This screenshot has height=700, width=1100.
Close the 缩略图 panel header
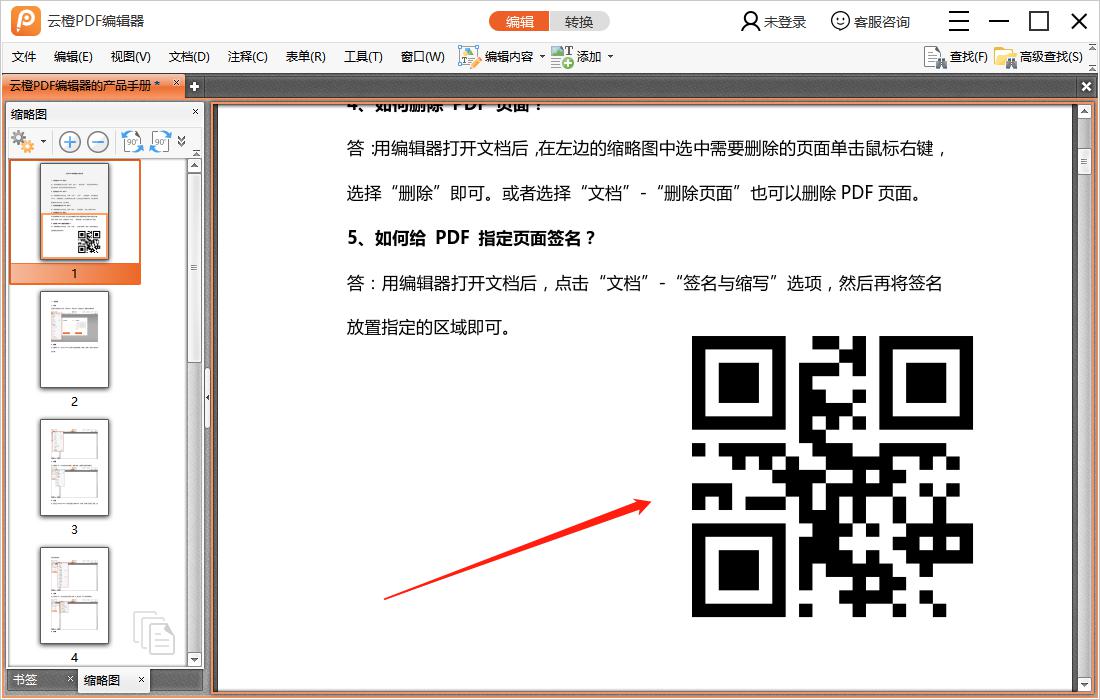196,112
